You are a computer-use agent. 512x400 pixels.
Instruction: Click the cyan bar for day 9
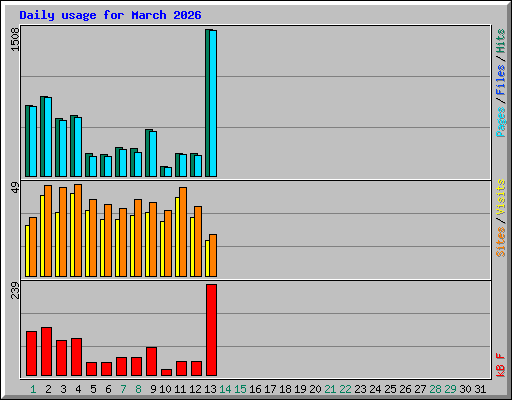tap(153, 154)
